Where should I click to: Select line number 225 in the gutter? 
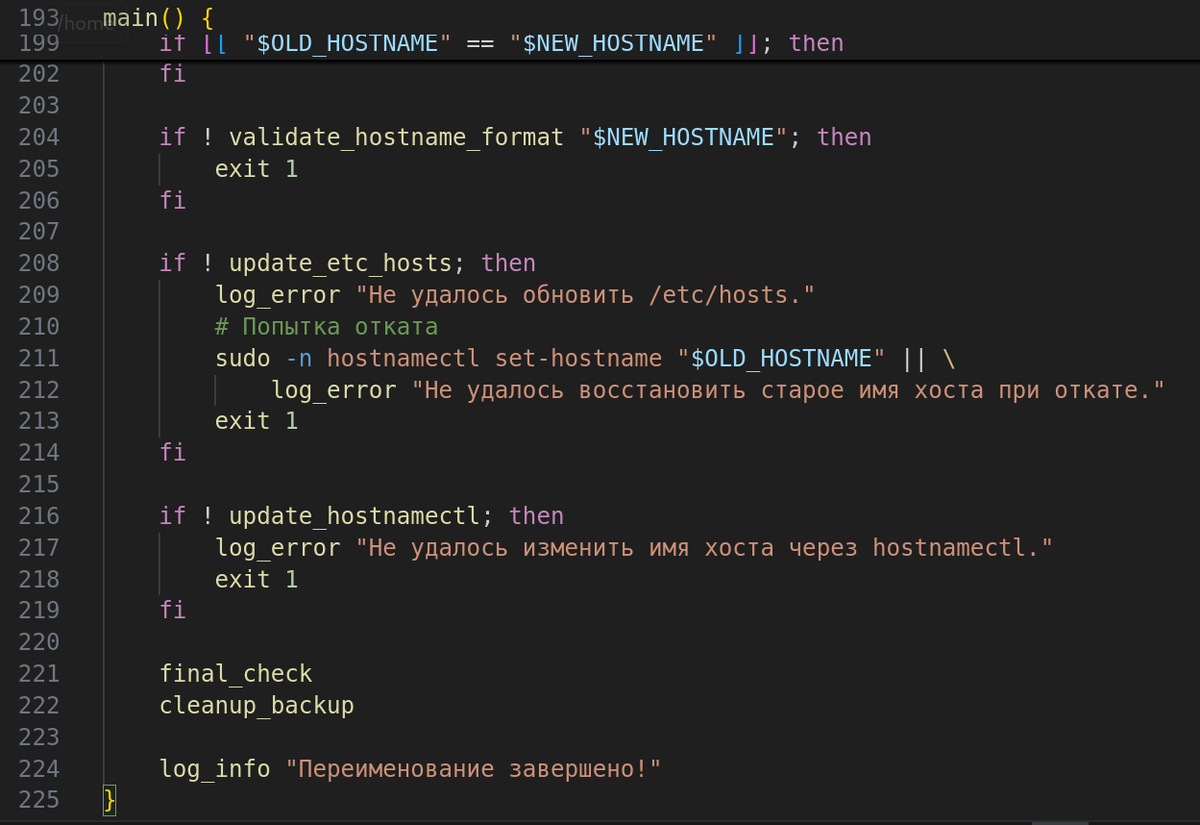[40, 800]
